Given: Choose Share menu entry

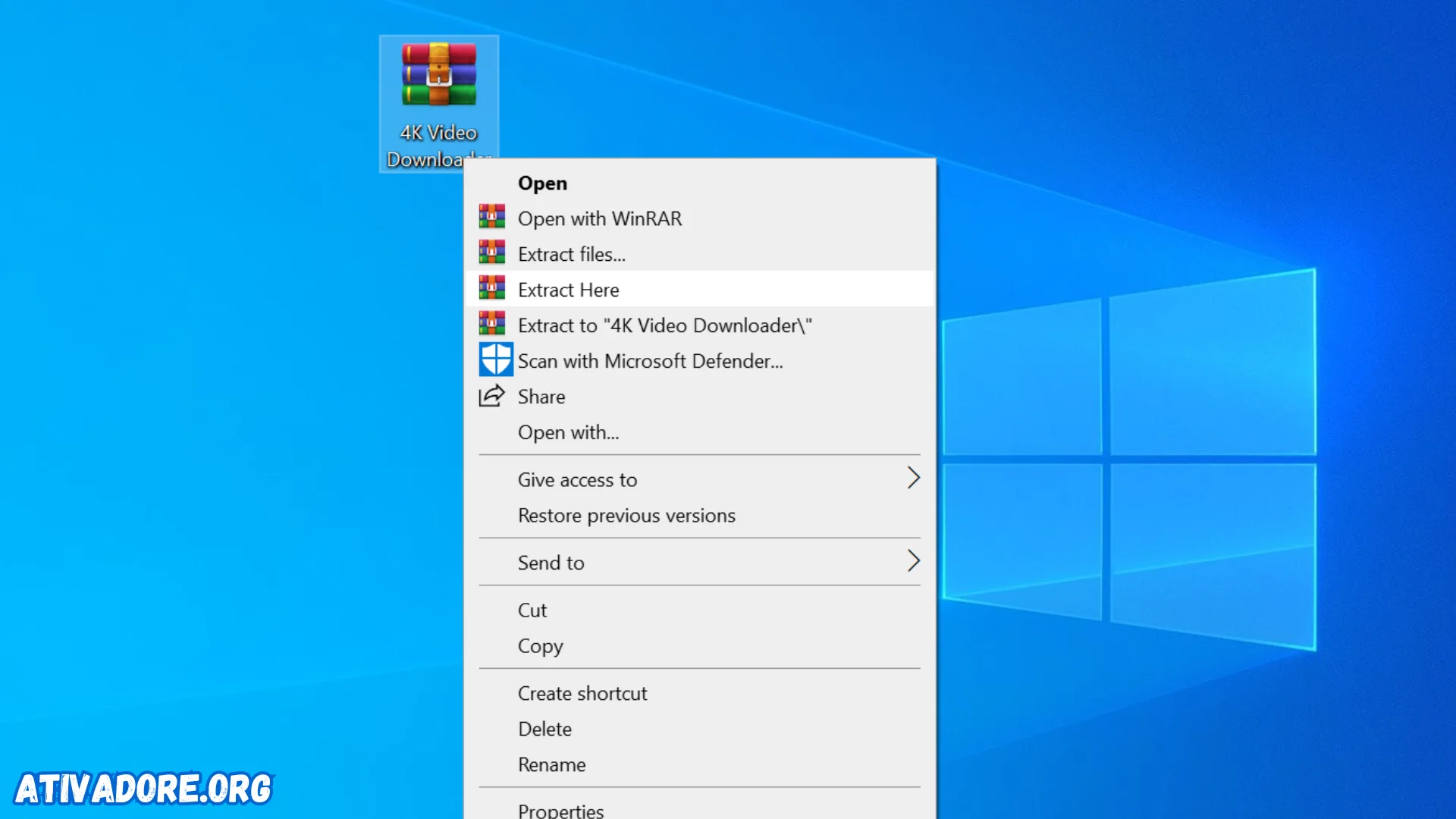Looking at the screenshot, I should pyautogui.click(x=699, y=397).
